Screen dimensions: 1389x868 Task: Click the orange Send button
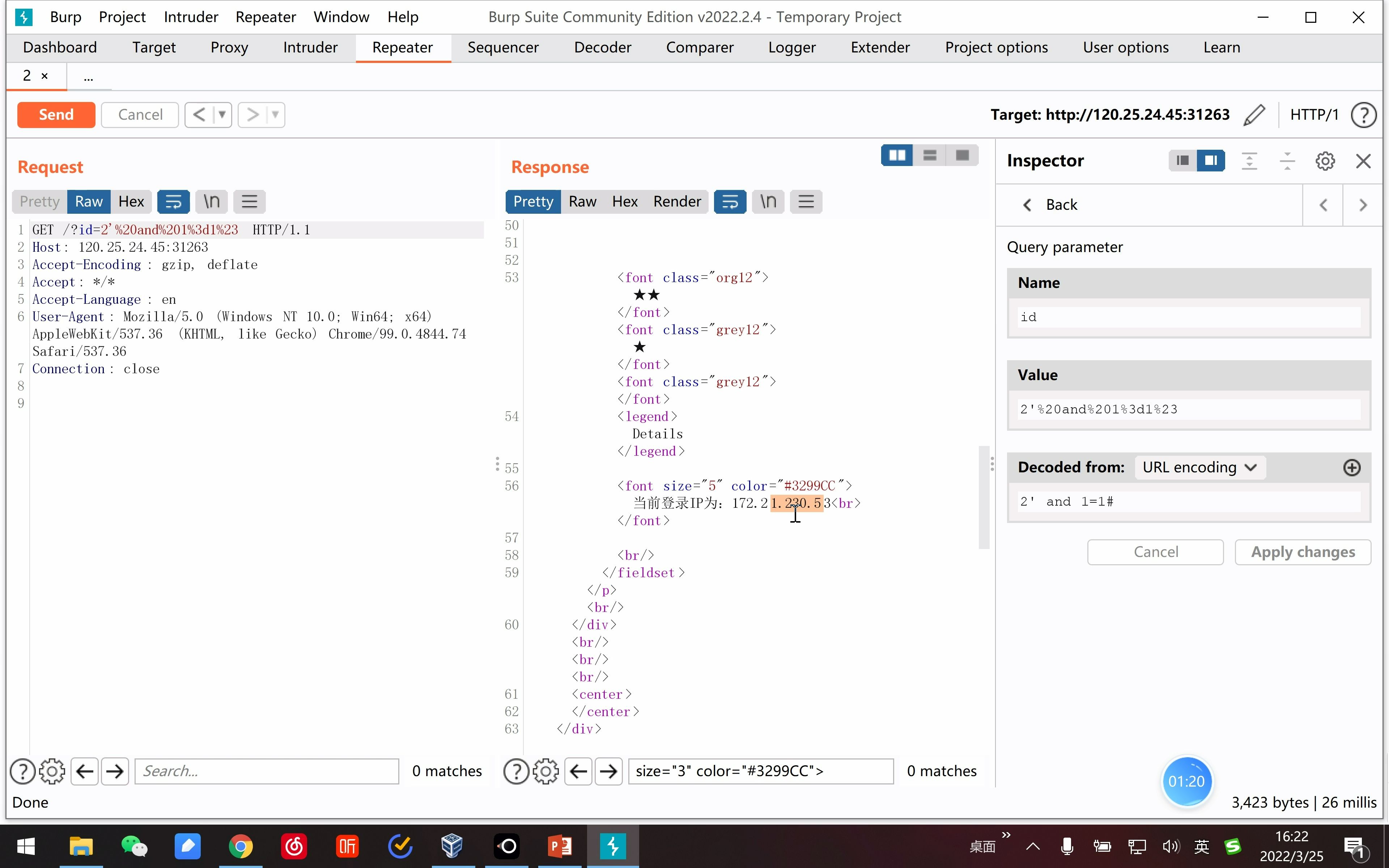56,115
